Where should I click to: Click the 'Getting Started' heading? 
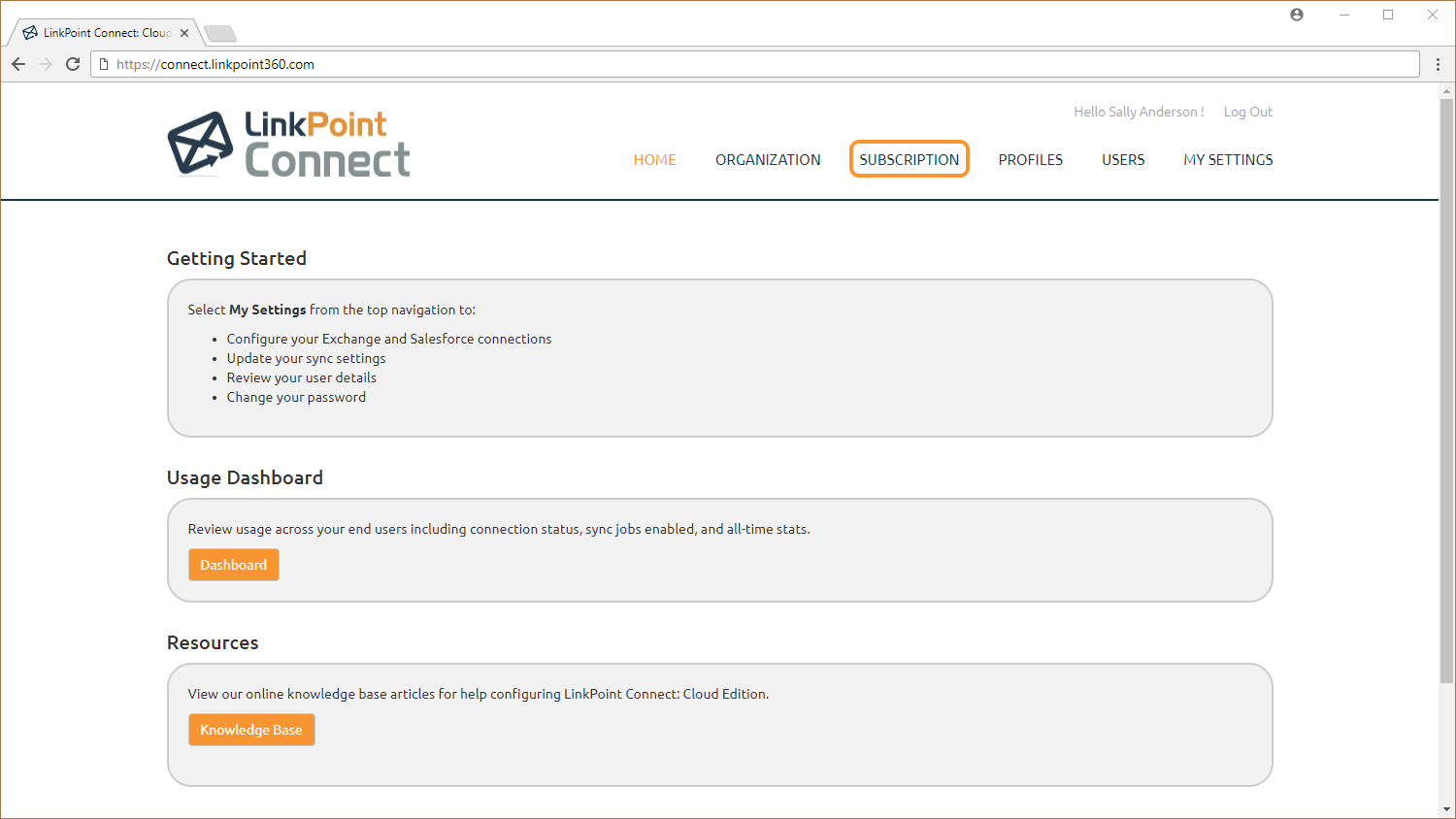[x=237, y=258]
